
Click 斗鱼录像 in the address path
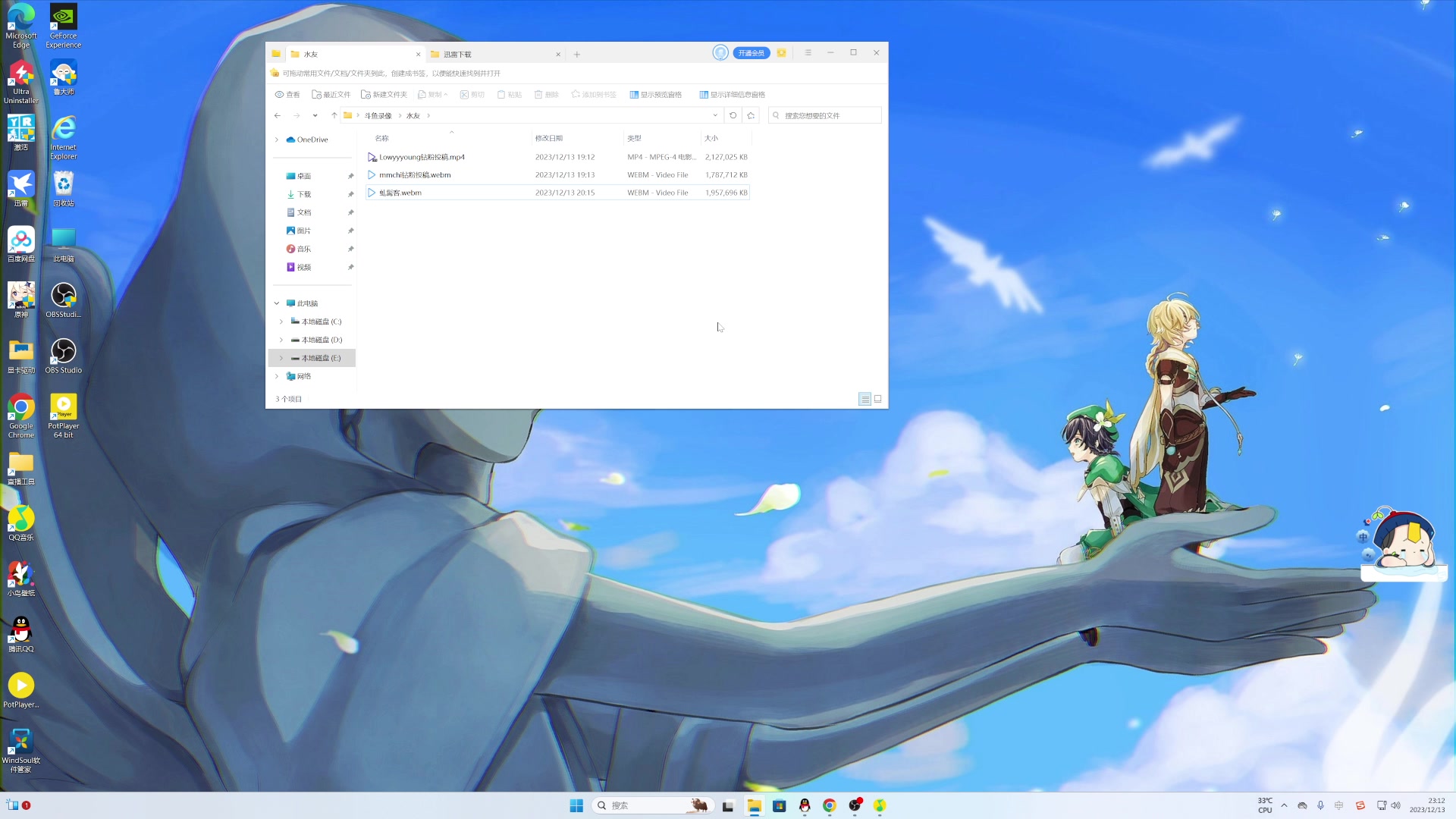pos(378,115)
